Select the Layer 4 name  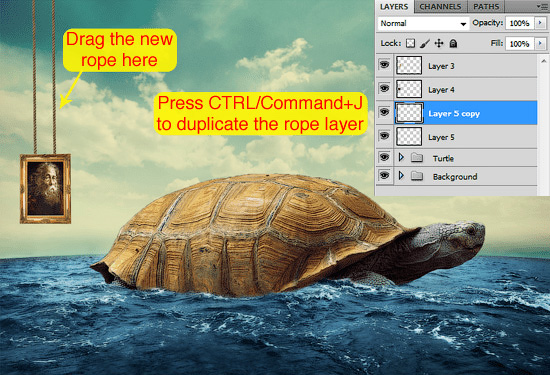tap(441, 90)
